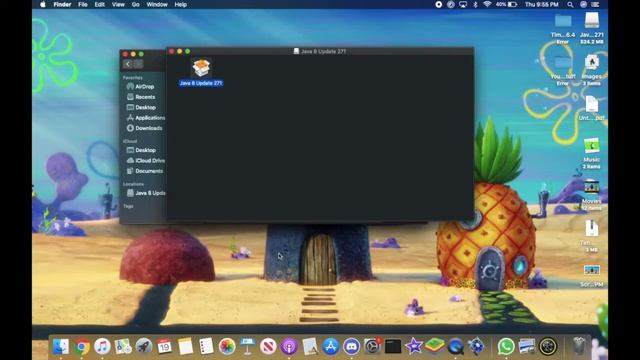The width and height of the screenshot is (640, 360).
Task: Open Reminders from the Dock
Action: [206, 347]
